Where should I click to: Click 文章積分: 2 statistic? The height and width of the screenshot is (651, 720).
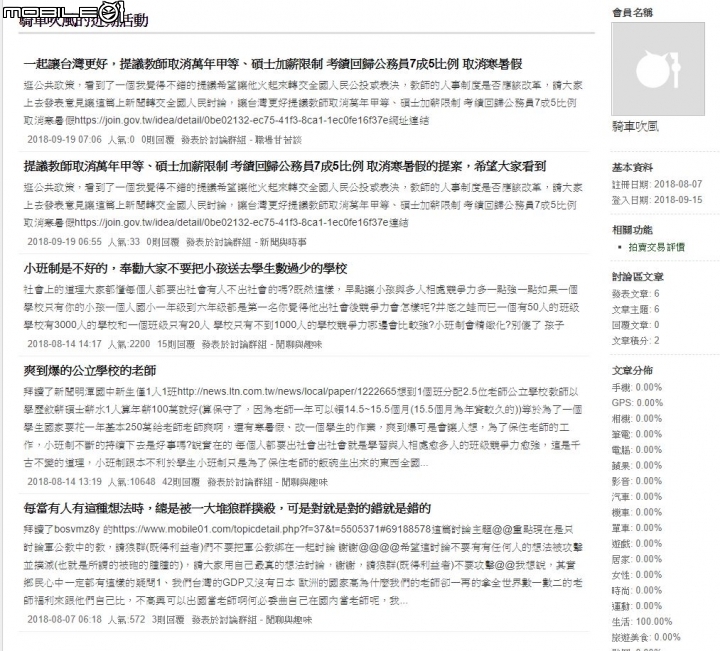(x=635, y=340)
